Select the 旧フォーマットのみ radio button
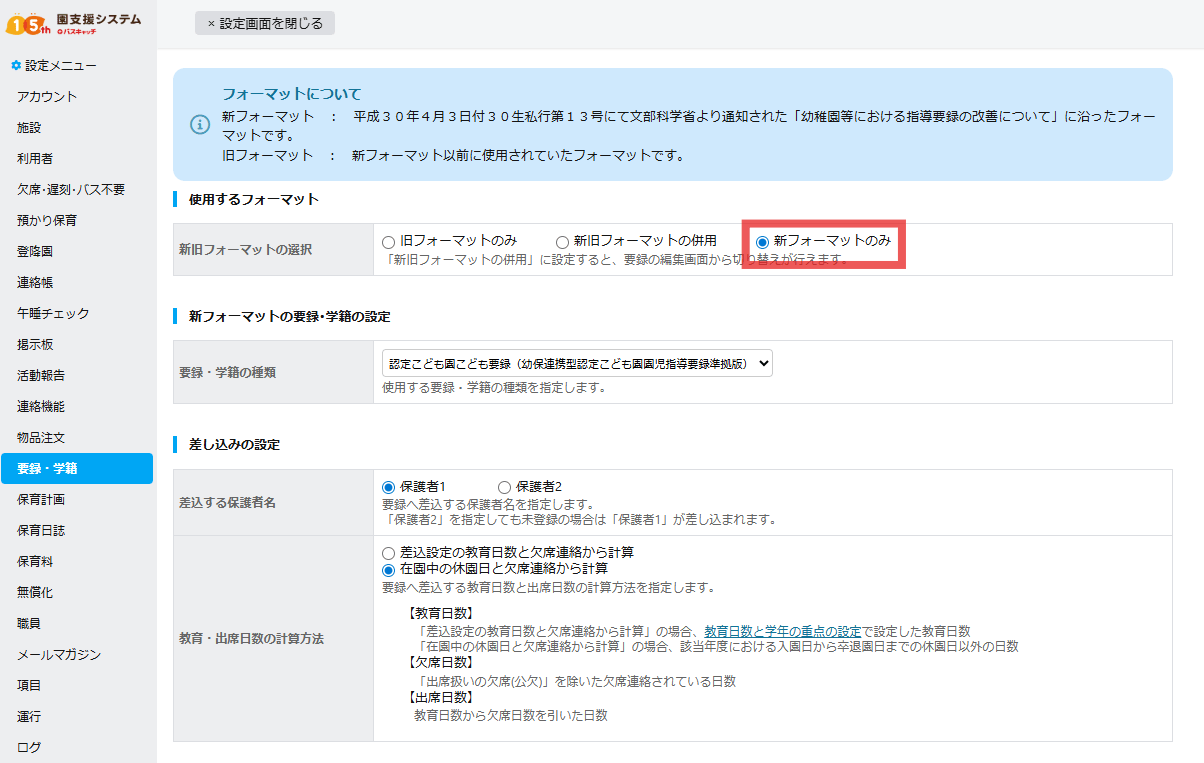 click(x=389, y=242)
